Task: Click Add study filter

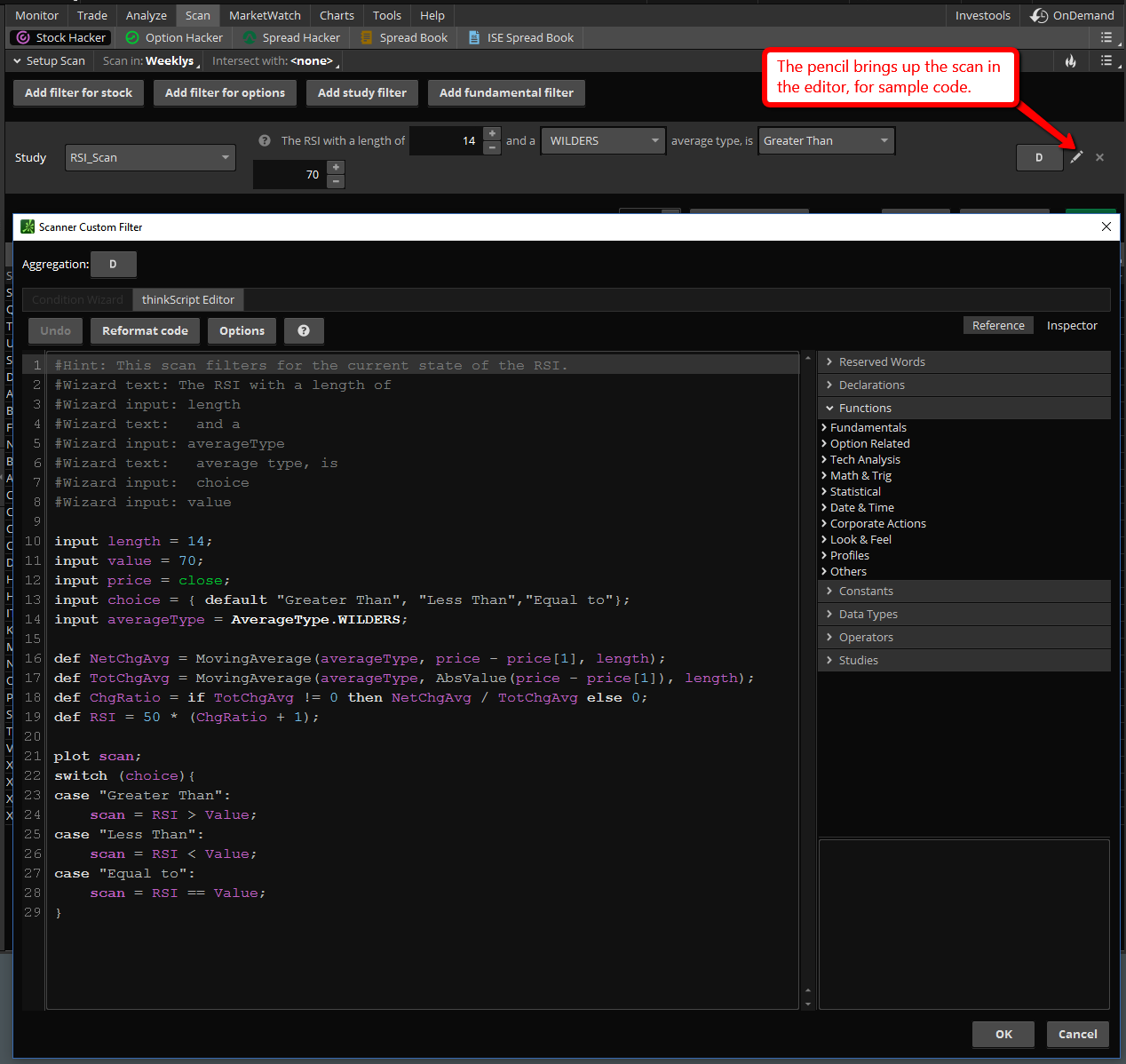Action: pos(362,92)
